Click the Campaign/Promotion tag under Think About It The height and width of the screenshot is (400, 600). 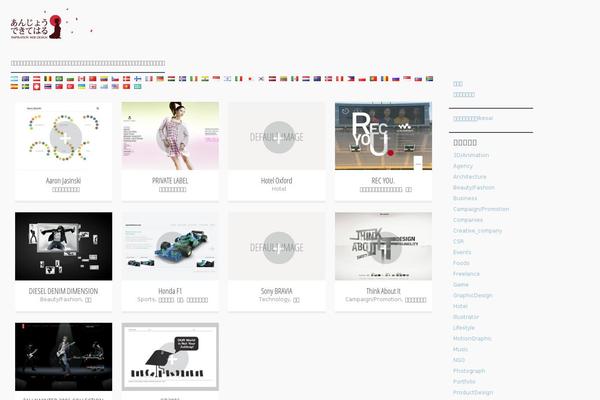click(373, 299)
